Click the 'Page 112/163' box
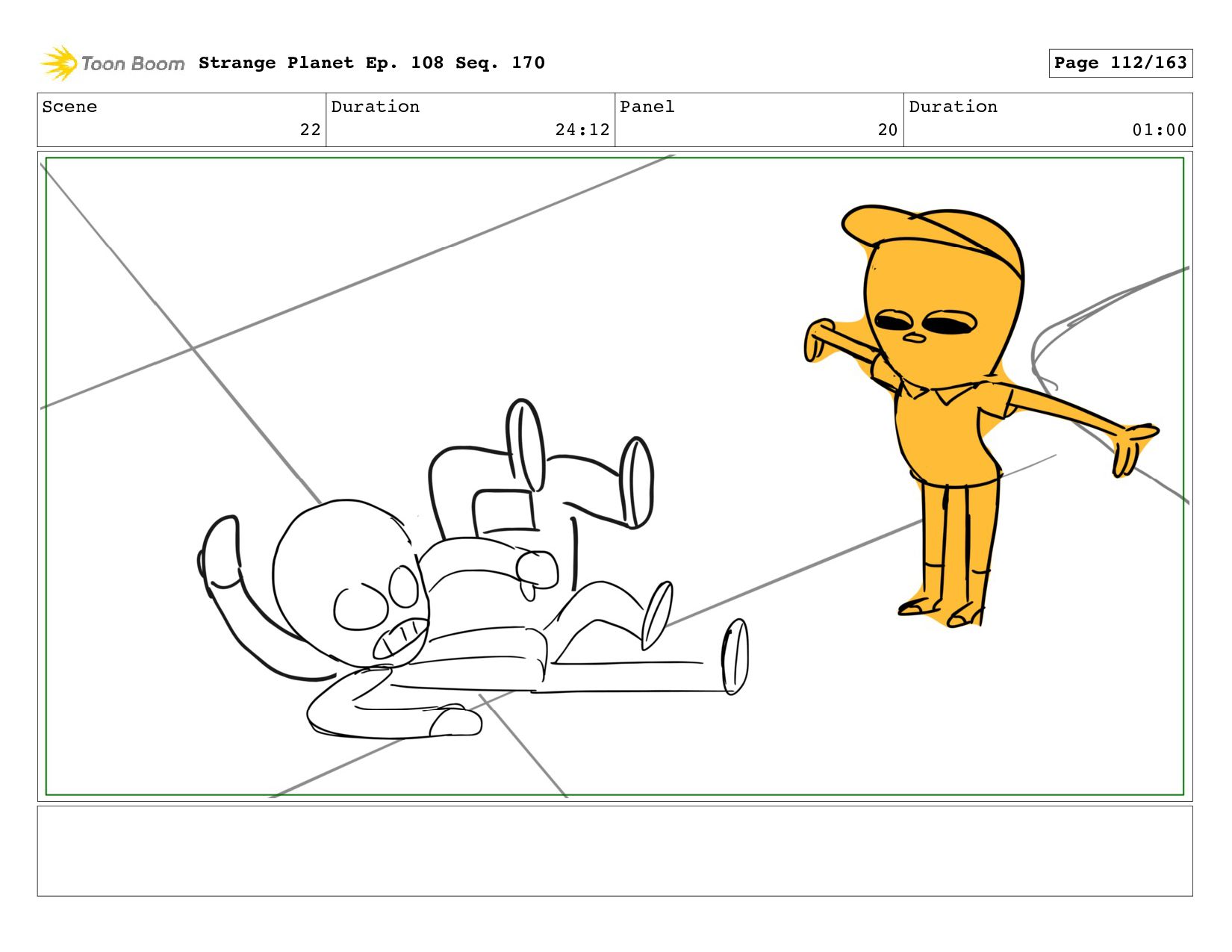This screenshot has width=1232, height=952. tap(1120, 63)
